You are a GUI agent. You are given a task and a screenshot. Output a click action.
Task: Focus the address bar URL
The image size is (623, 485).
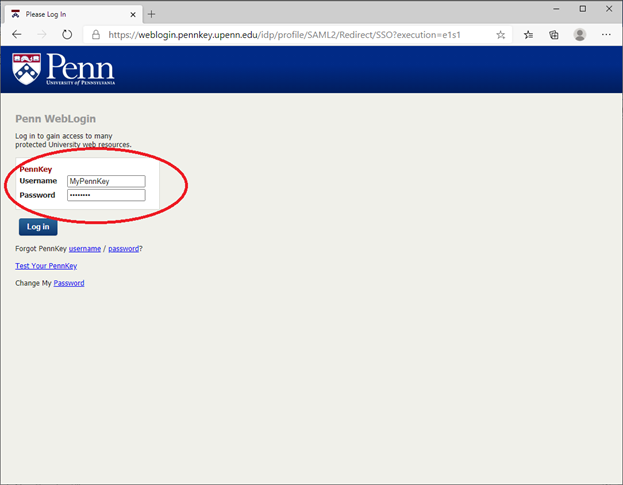(x=284, y=35)
